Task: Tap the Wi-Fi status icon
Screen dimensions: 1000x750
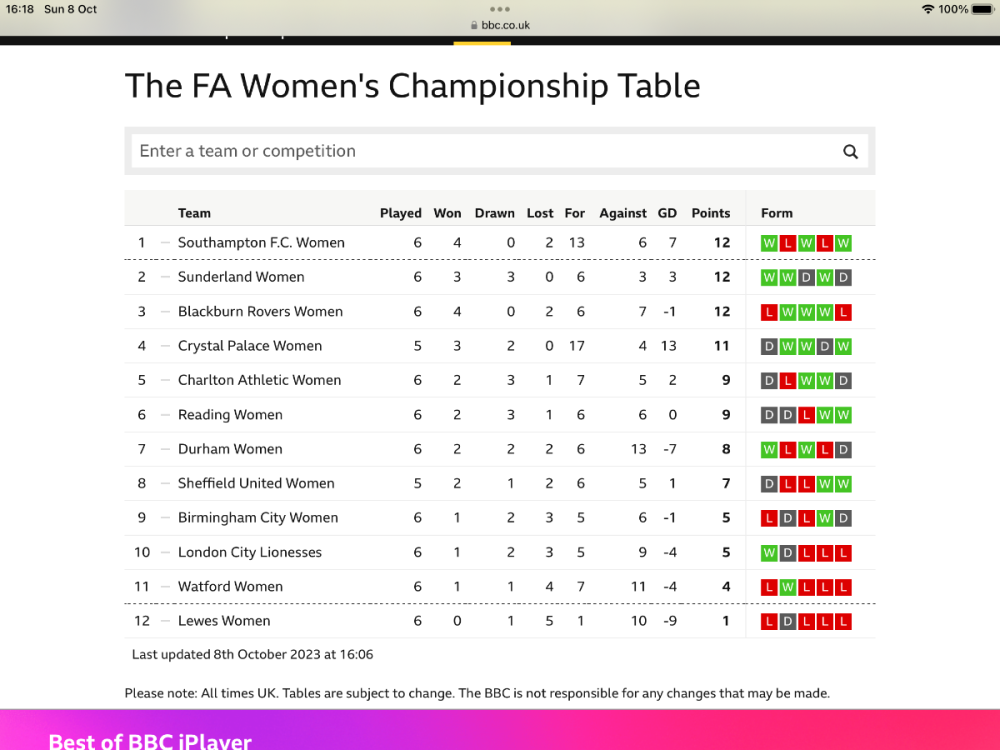Action: tap(927, 9)
